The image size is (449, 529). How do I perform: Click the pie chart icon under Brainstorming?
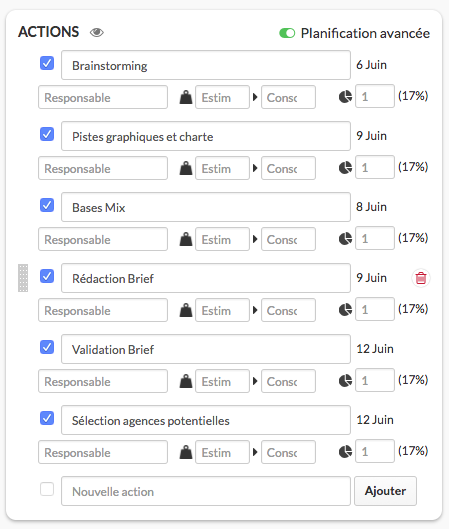(x=345, y=97)
